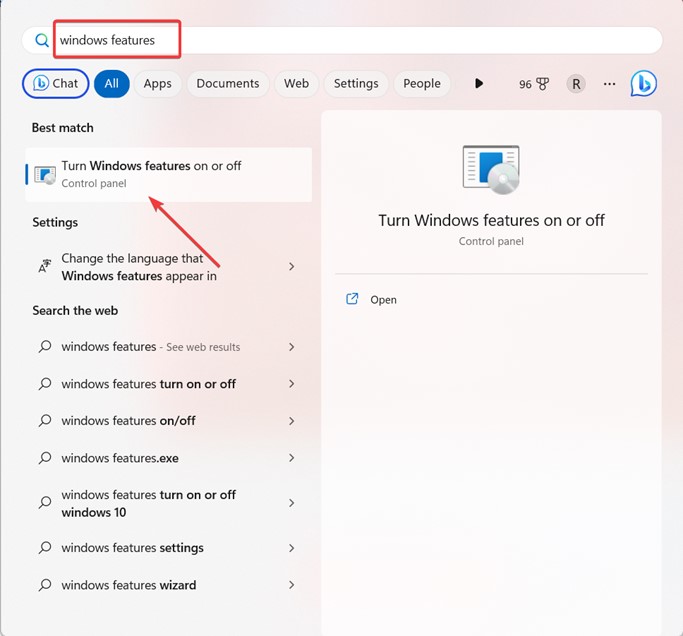Show more filter categories with play arrow

tap(479, 83)
